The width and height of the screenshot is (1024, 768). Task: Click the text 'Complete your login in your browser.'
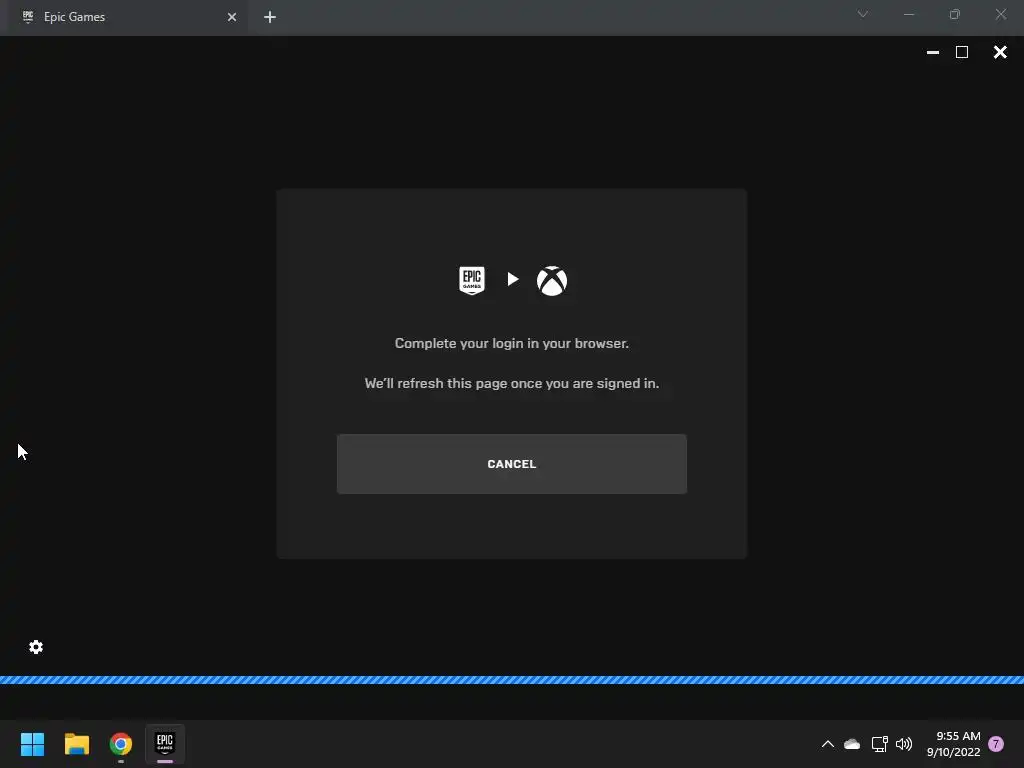point(511,344)
